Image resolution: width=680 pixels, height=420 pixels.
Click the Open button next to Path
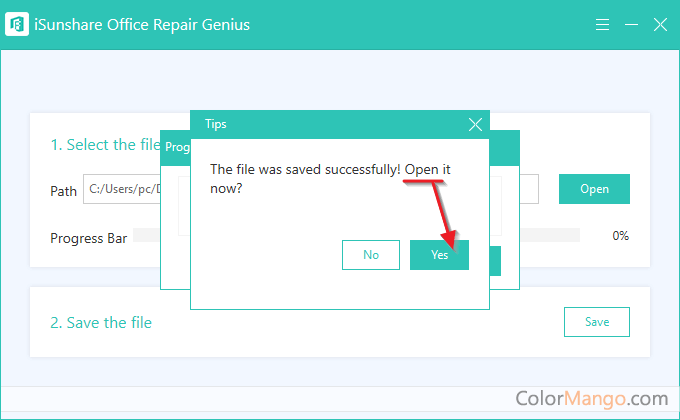pos(594,189)
